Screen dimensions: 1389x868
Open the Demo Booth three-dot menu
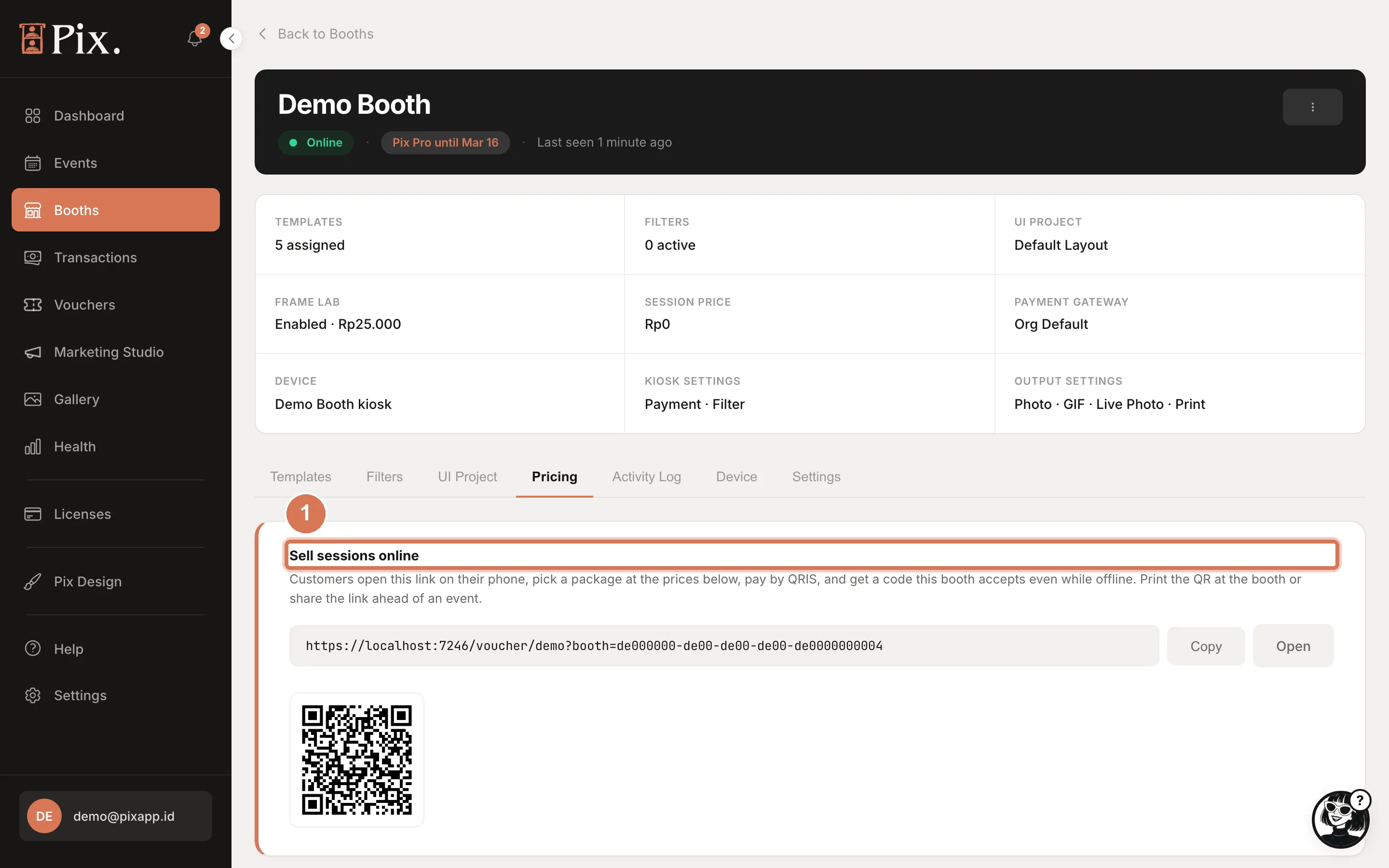pos(1312,107)
